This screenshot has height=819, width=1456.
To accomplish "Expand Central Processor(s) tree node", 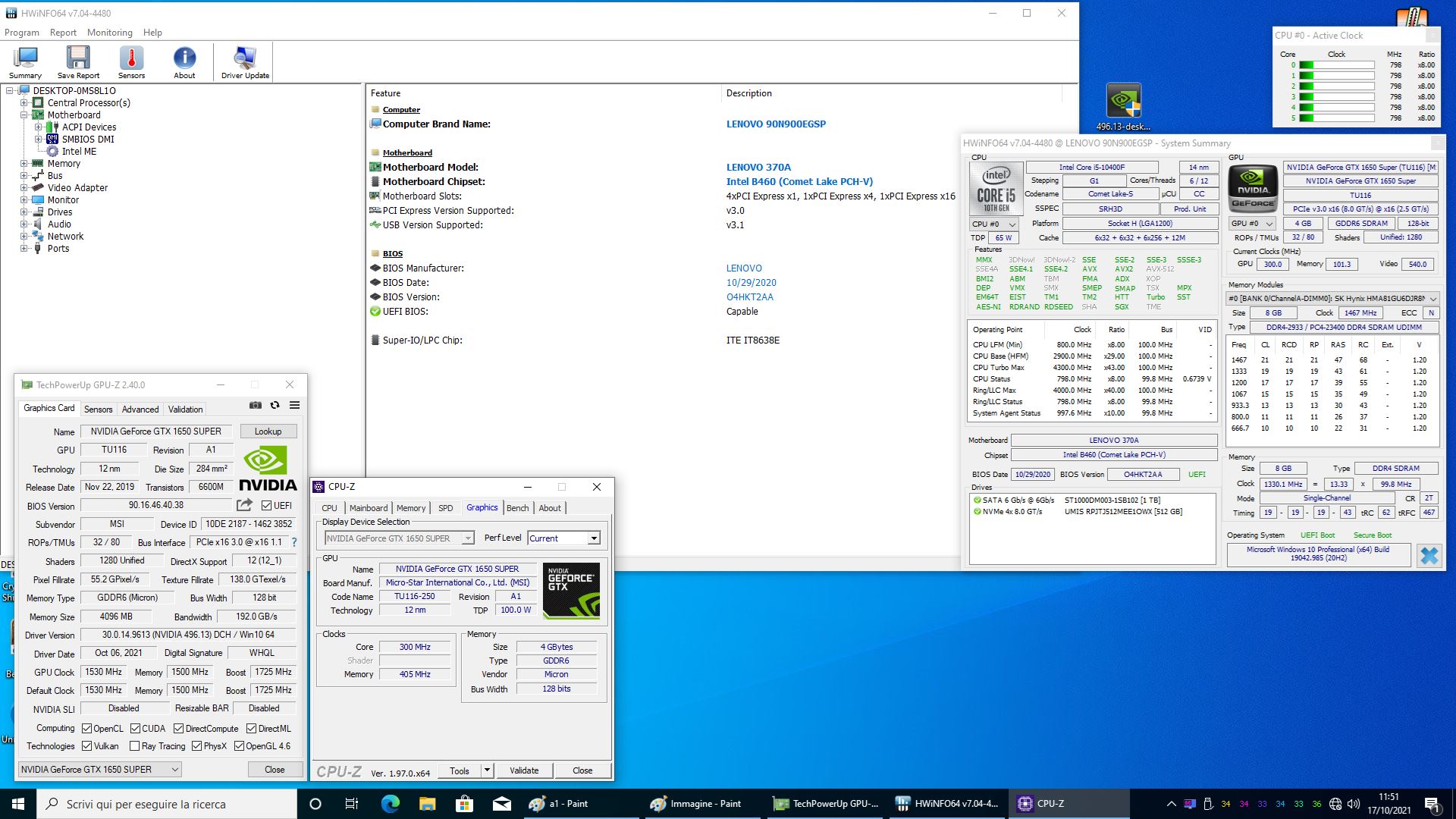I will [24, 103].
